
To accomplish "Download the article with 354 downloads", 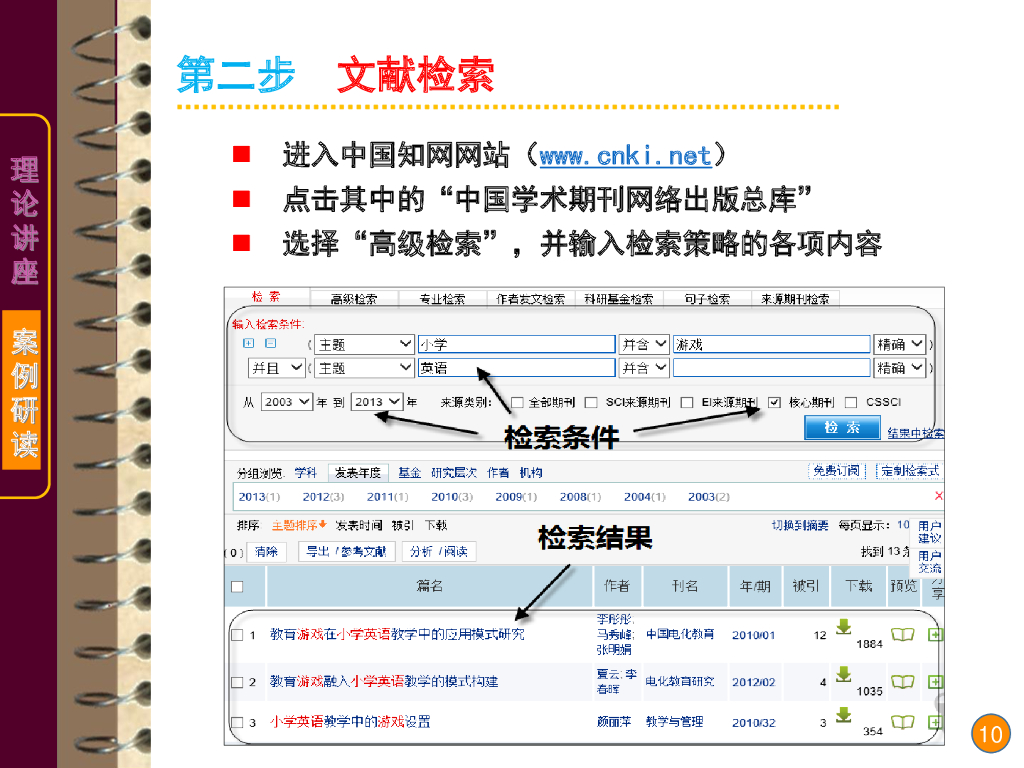I will (844, 718).
